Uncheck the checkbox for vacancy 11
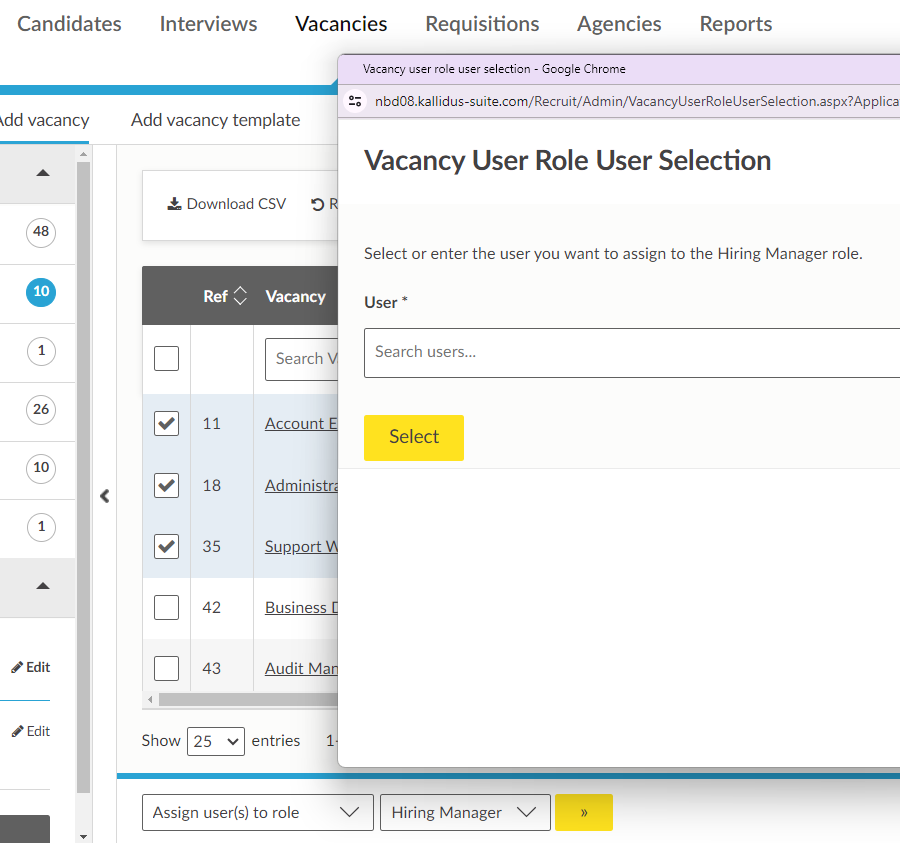The width and height of the screenshot is (900, 843). point(166,424)
